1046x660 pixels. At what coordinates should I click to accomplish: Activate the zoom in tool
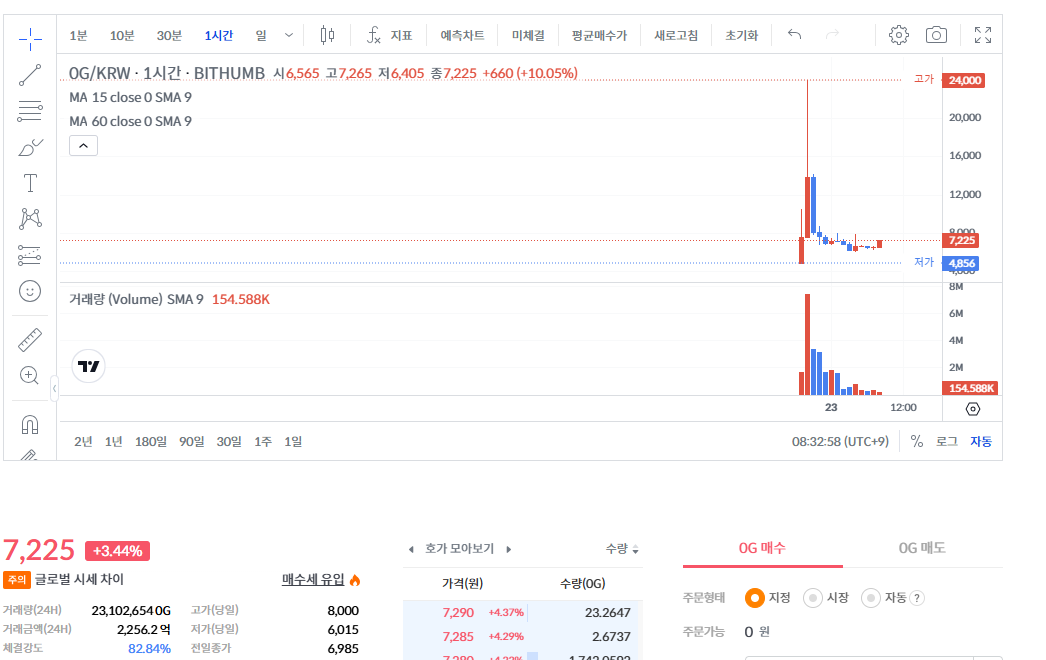pyautogui.click(x=29, y=375)
